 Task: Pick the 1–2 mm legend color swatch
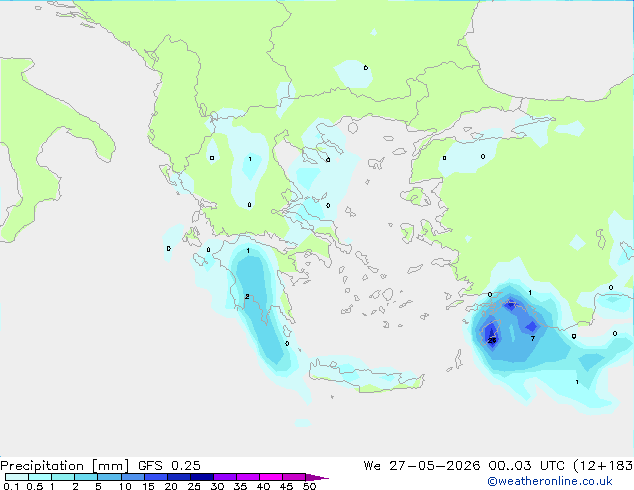point(63,477)
